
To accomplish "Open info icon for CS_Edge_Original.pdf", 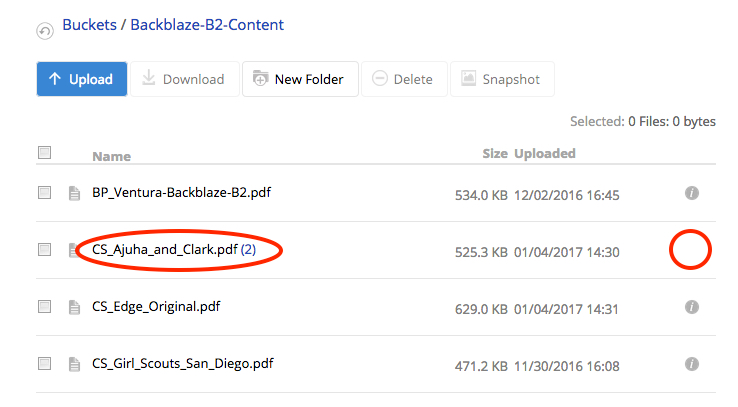I will click(691, 307).
